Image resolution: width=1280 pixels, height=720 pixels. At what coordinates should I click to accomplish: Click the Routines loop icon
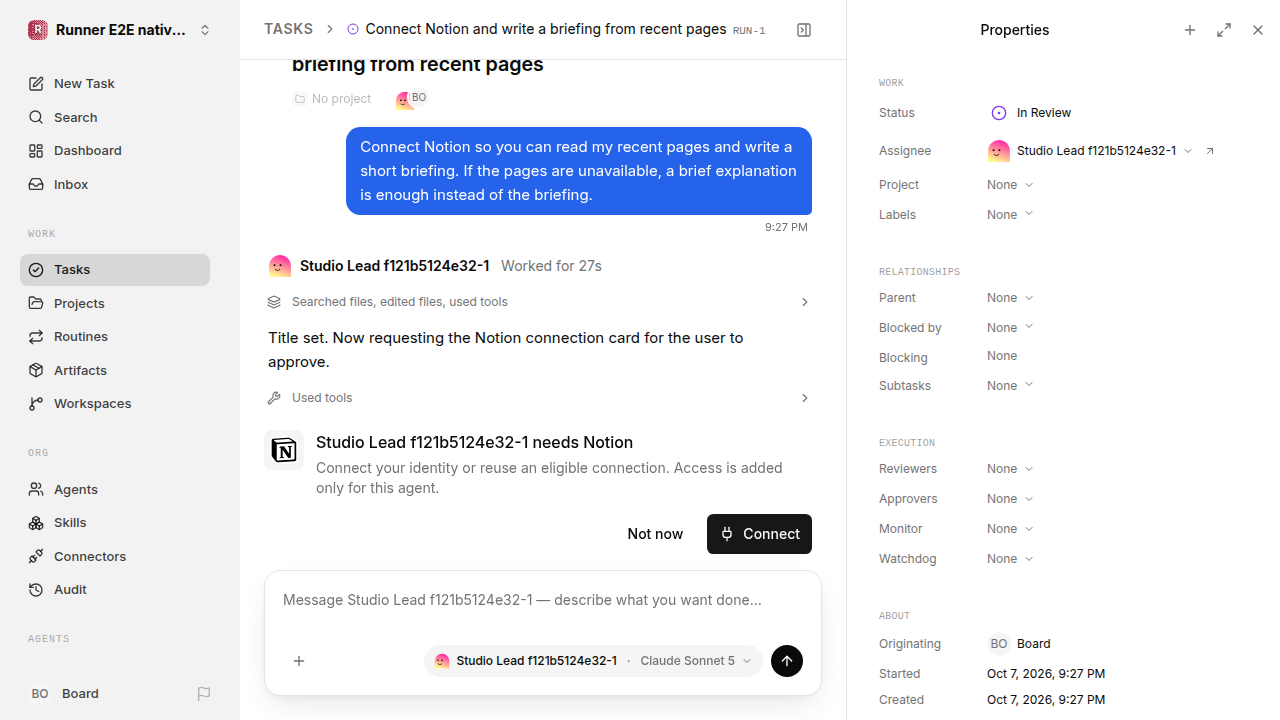coord(36,337)
